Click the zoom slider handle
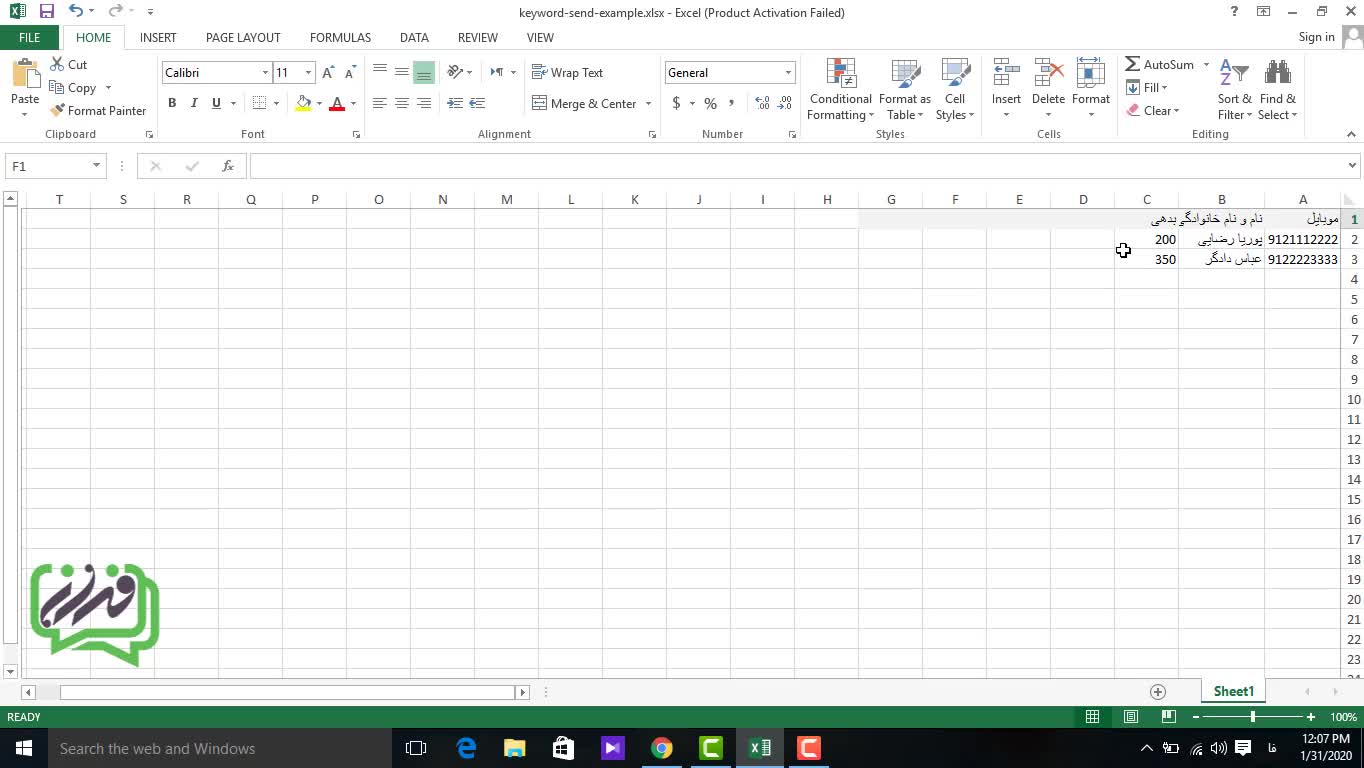 click(1252, 717)
